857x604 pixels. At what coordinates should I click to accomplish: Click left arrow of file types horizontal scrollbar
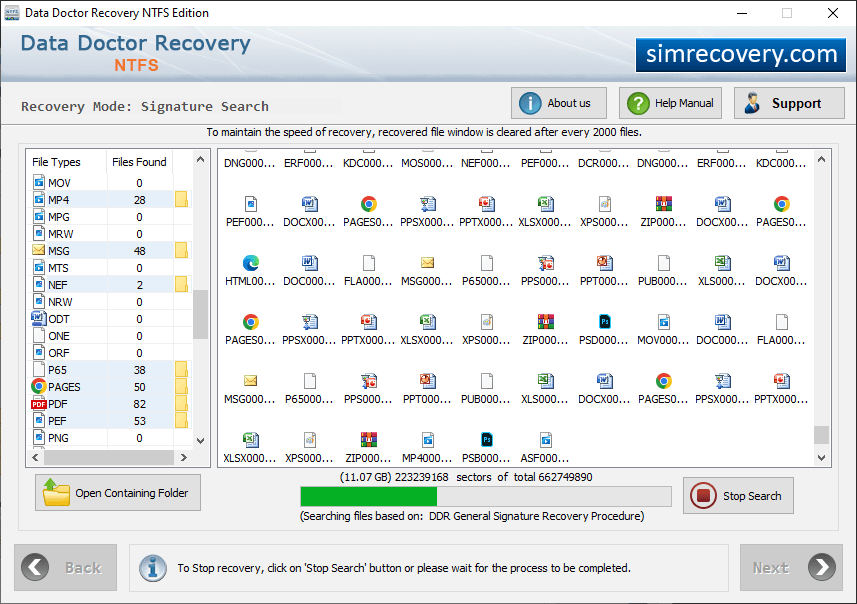[x=36, y=458]
